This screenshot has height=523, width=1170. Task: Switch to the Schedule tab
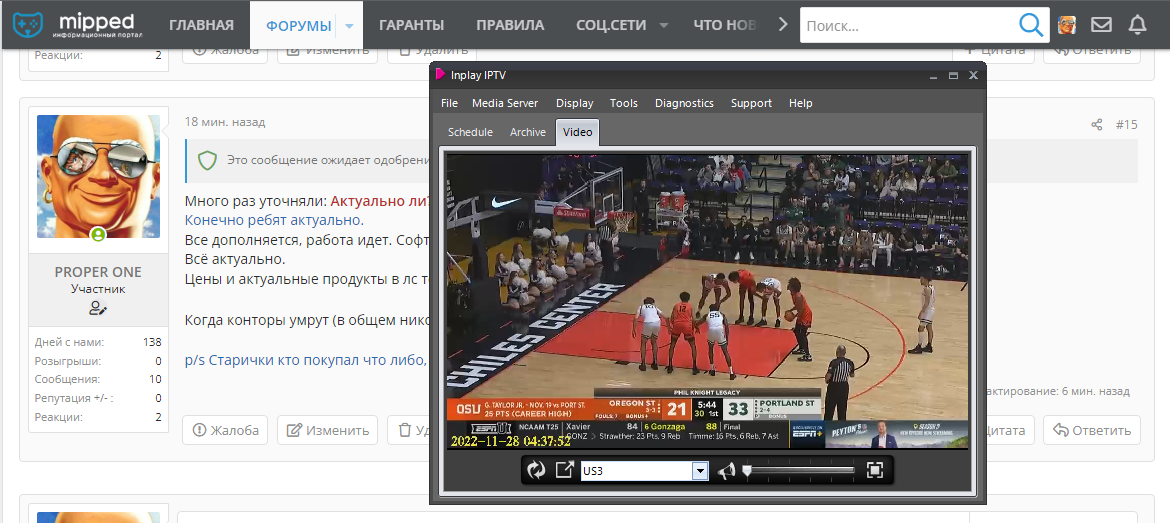click(x=470, y=132)
